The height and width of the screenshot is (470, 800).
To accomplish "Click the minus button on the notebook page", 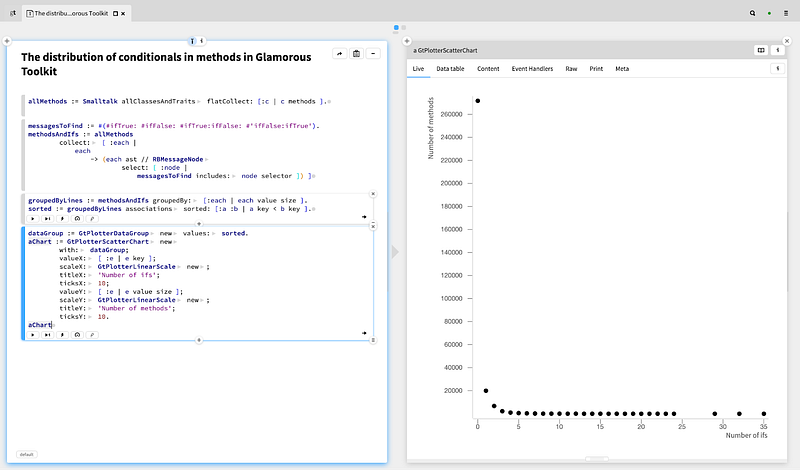I will [x=373, y=54].
